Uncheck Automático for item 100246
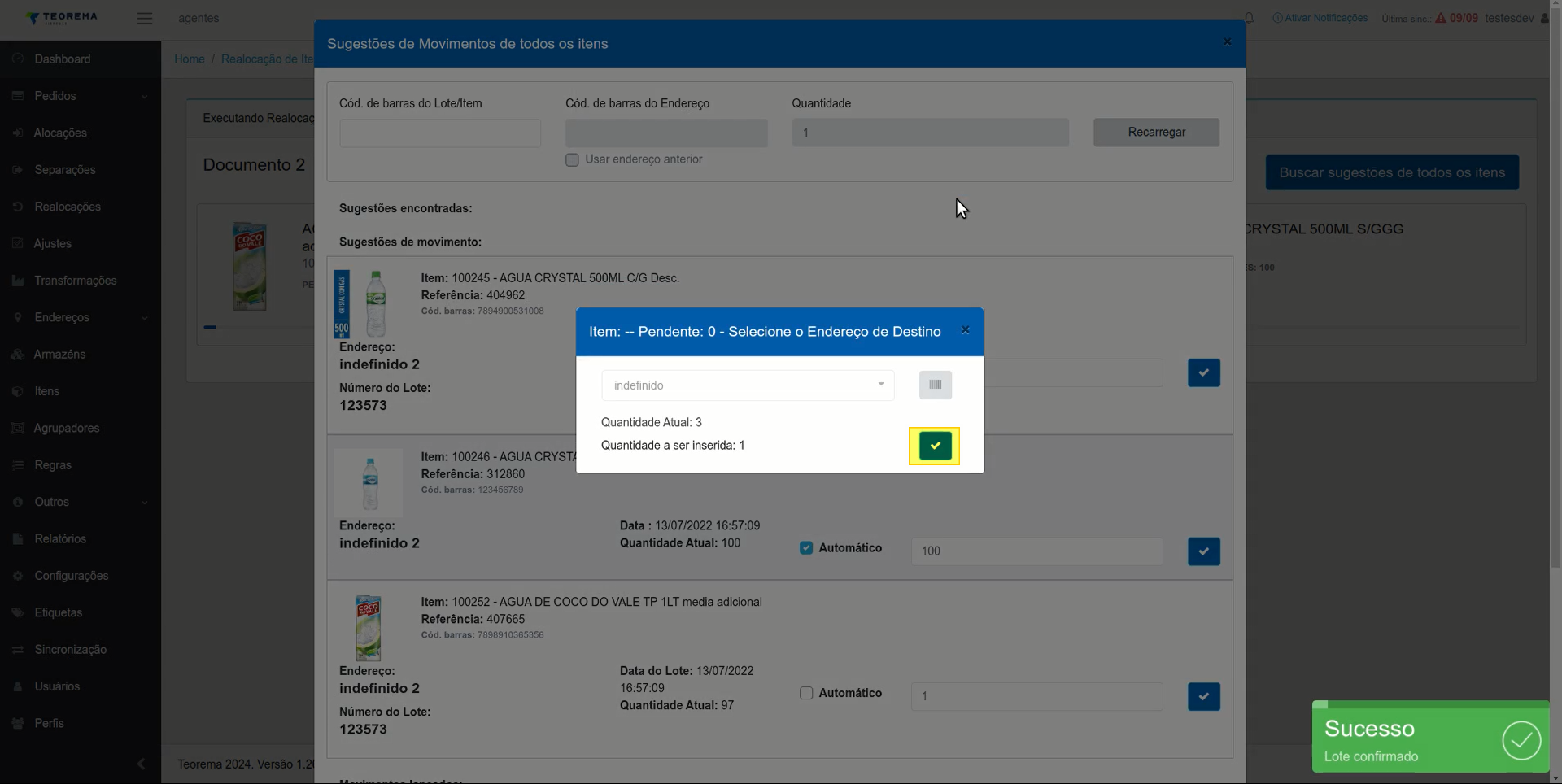The image size is (1562, 784). tap(806, 548)
